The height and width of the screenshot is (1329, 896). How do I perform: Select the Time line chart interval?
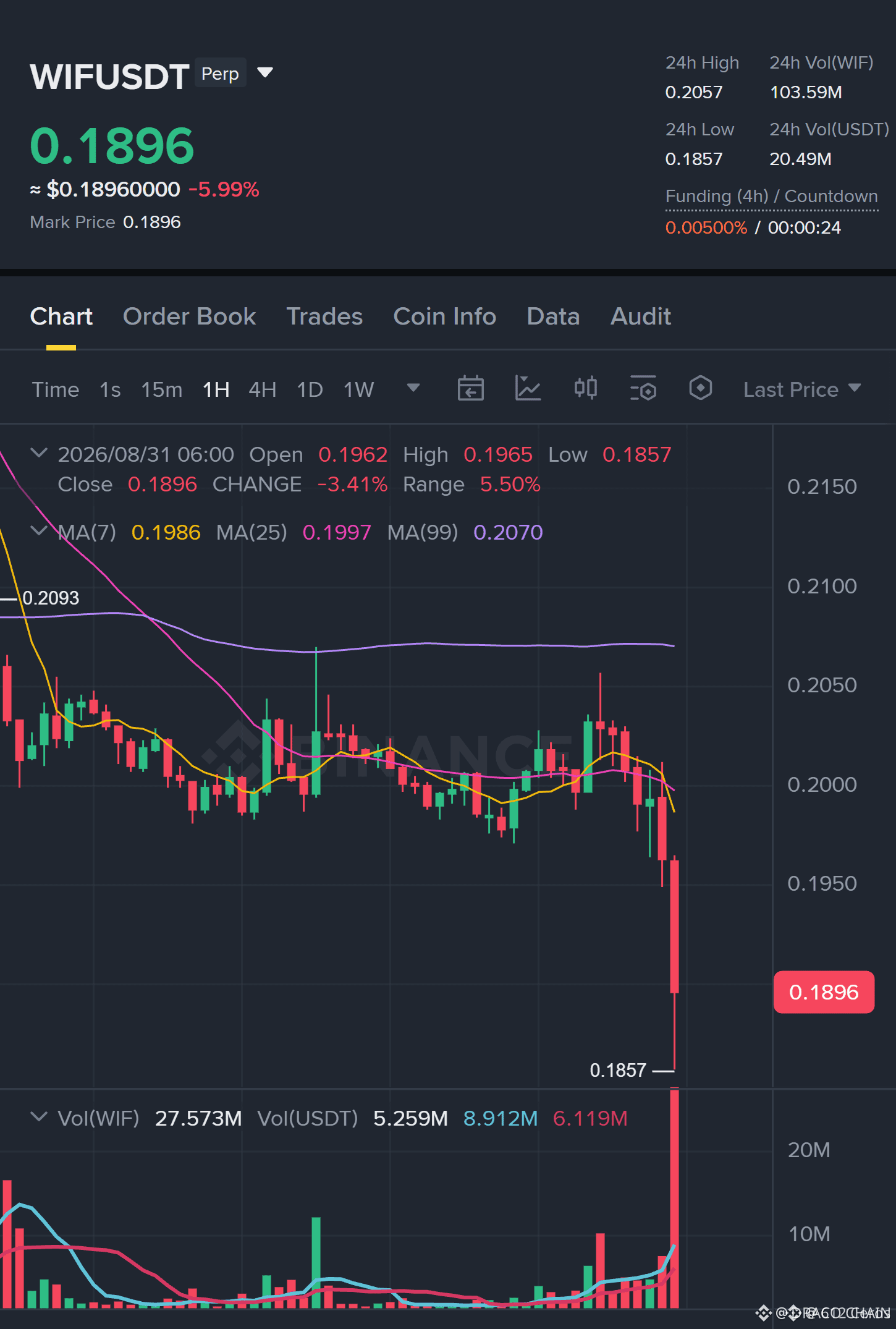pyautogui.click(x=56, y=389)
